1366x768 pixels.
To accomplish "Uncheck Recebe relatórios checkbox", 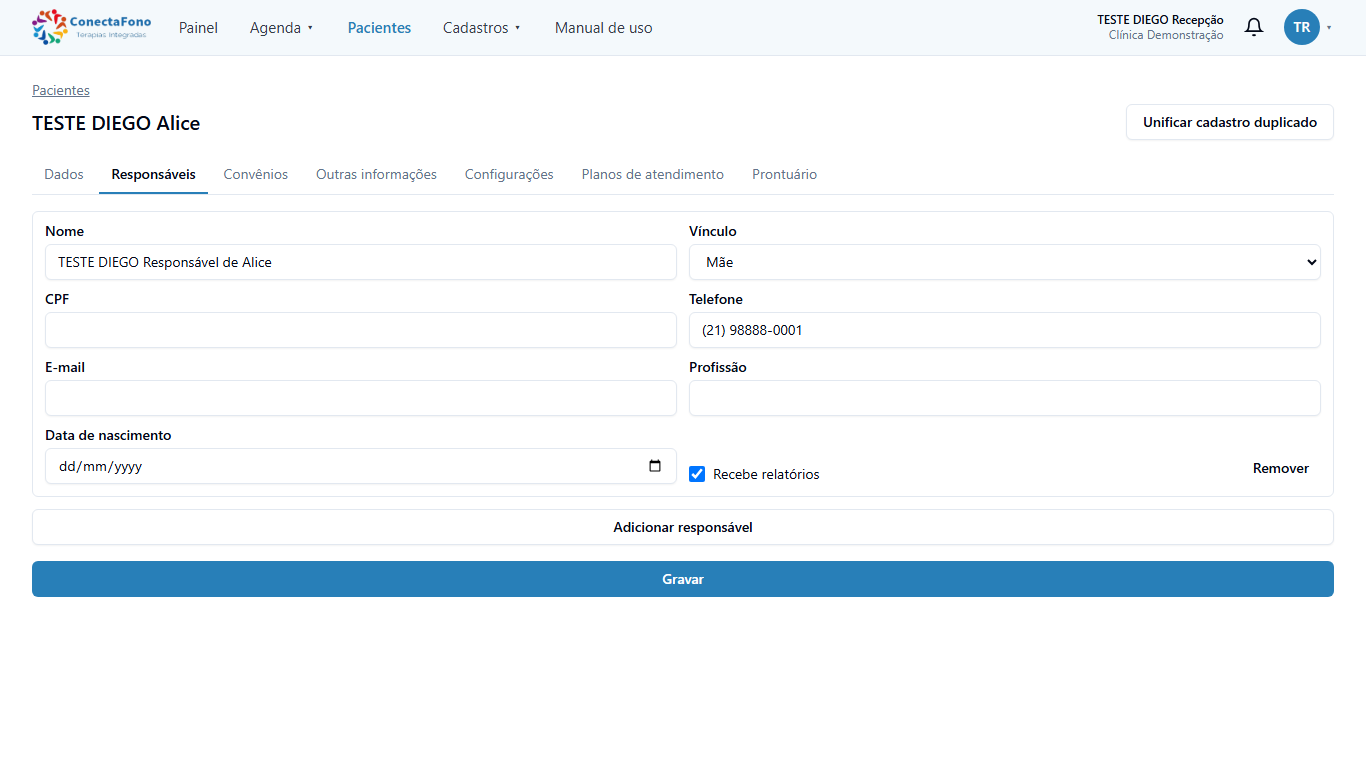I will tap(697, 474).
